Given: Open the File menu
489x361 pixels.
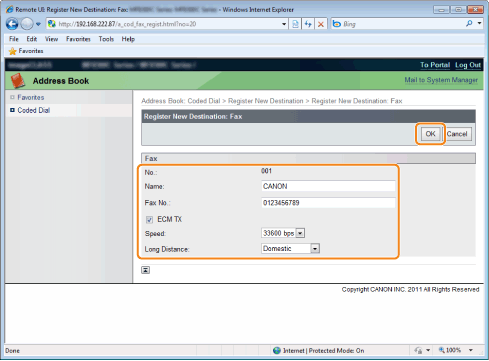Looking at the screenshot, I should tap(14, 39).
